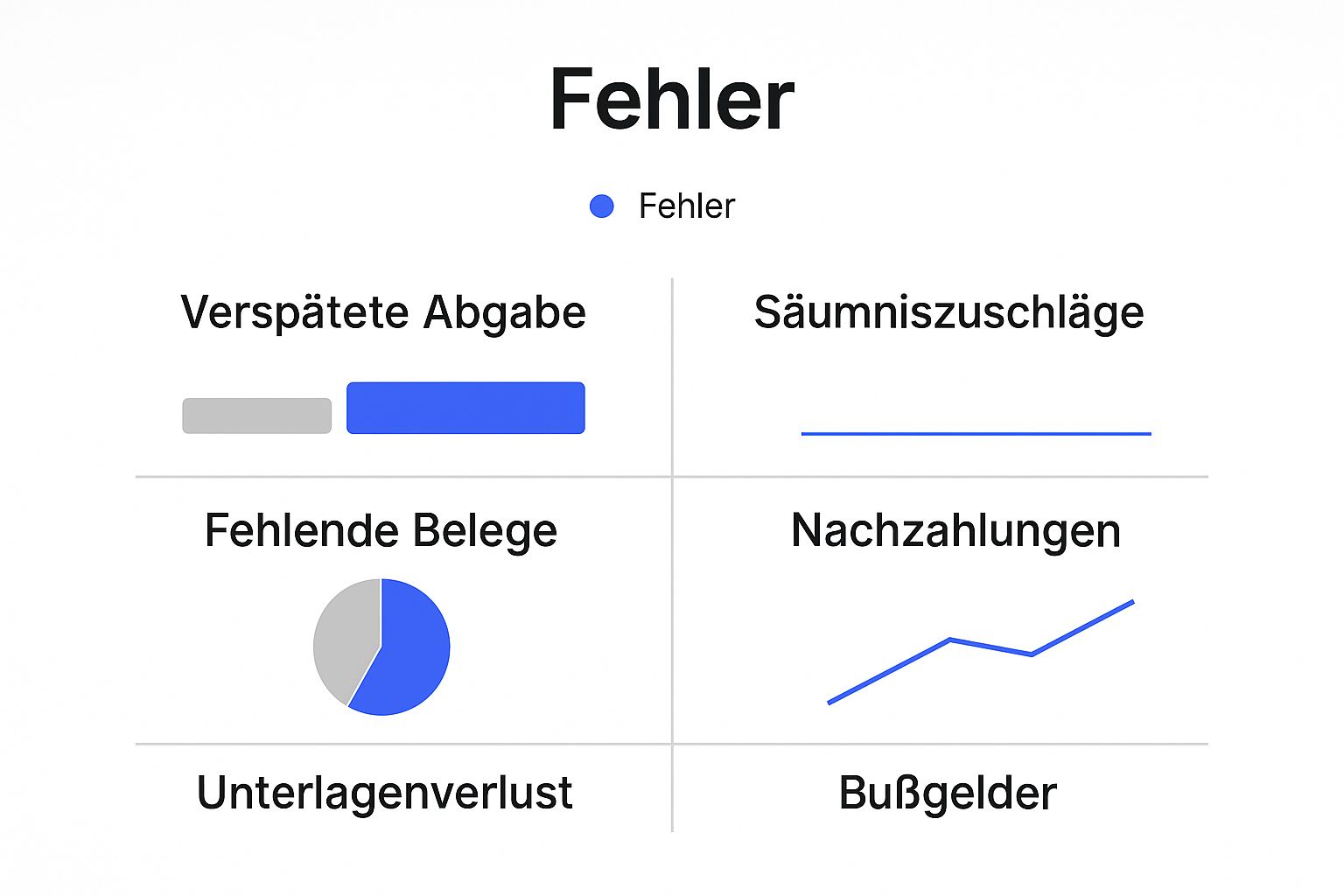Click the Nachzahlungen heading
Screen dimensions: 1344x896
tap(955, 530)
